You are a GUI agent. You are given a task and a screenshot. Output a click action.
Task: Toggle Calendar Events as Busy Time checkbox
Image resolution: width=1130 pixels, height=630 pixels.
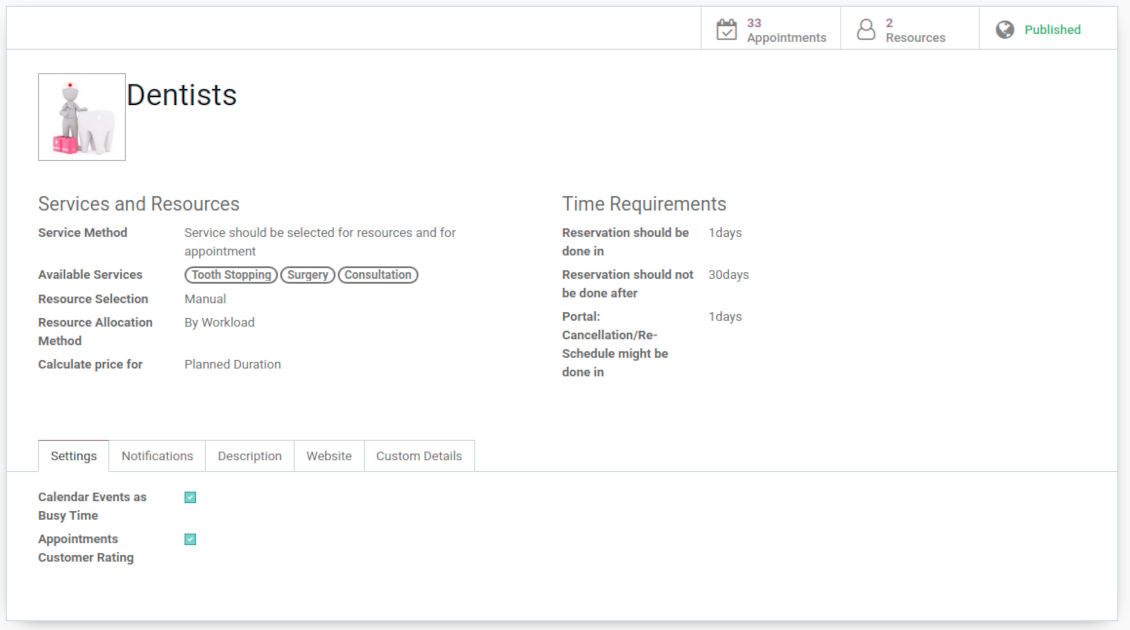[x=190, y=497]
